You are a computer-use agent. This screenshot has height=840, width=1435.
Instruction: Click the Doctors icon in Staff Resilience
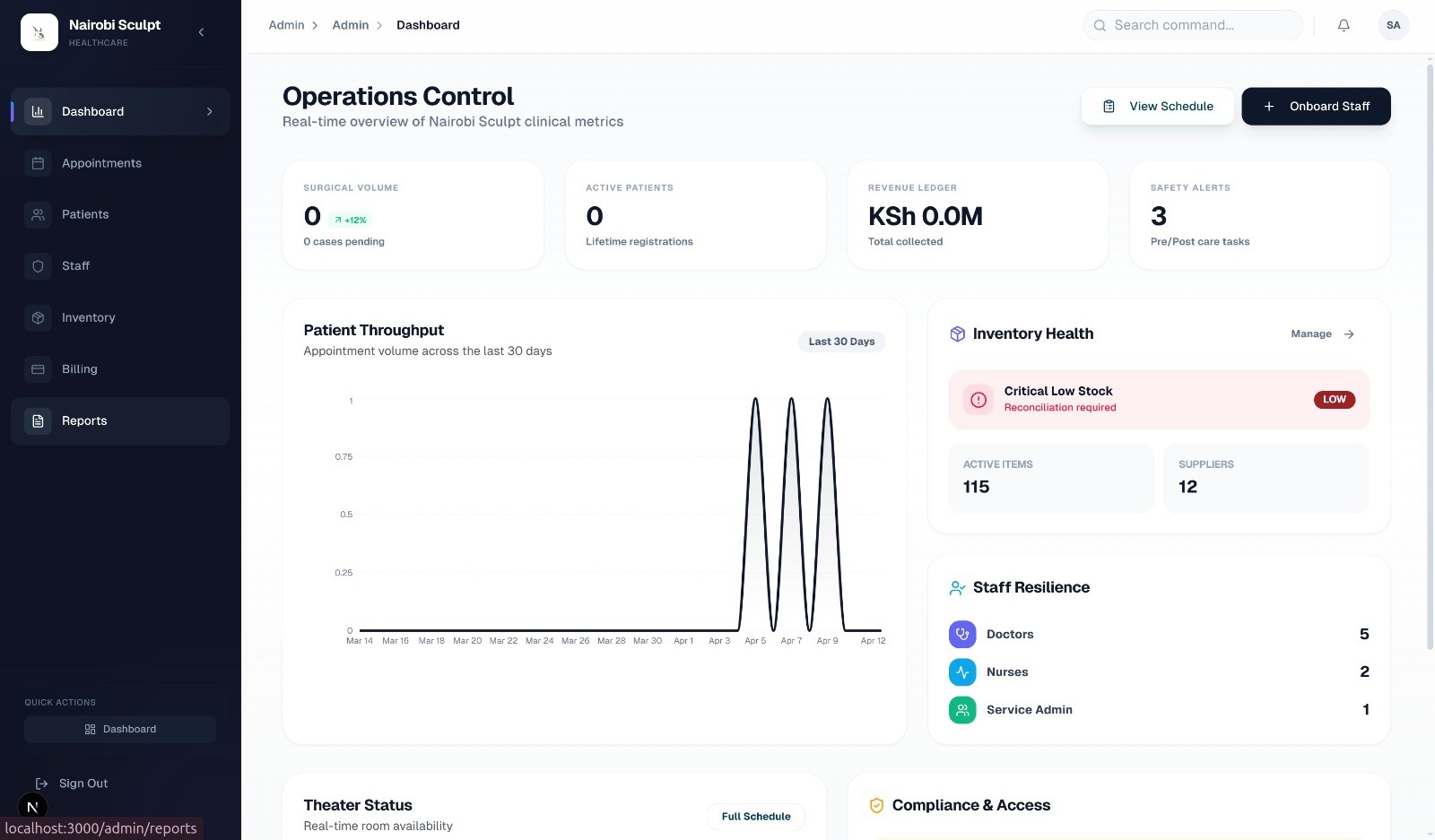click(961, 634)
